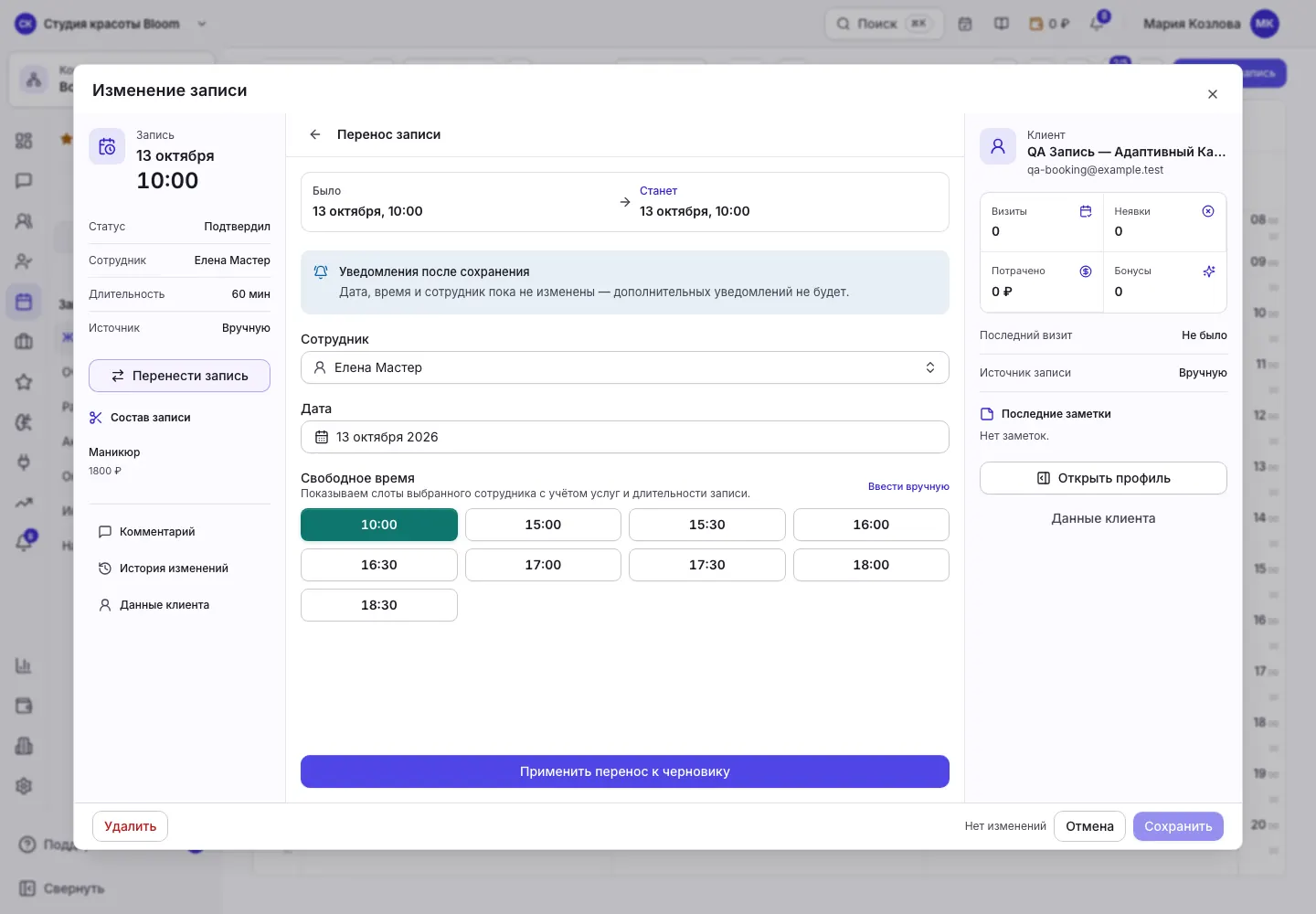The height and width of the screenshot is (914, 1316).
Task: Click the calendar-clock icon beside Запись date
Action: [x=107, y=146]
